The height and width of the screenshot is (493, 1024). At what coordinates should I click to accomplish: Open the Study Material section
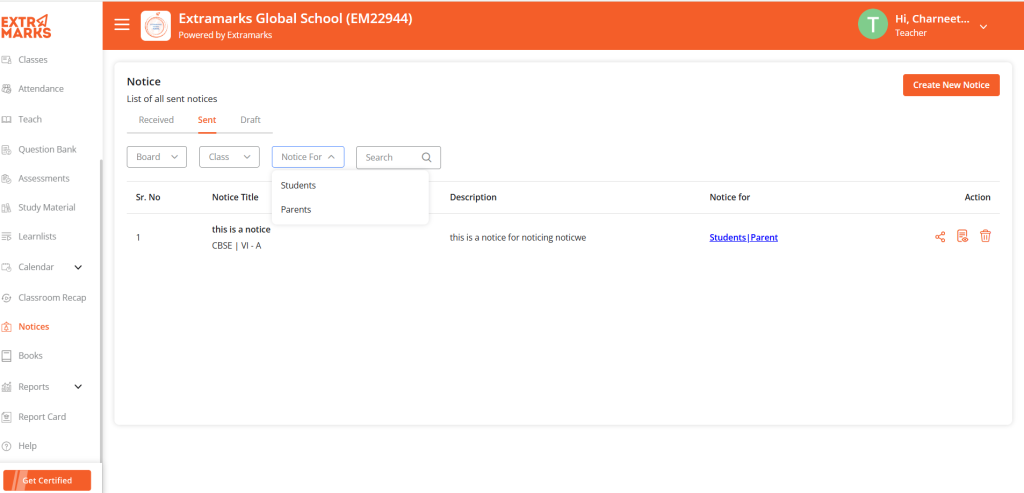click(x=47, y=208)
